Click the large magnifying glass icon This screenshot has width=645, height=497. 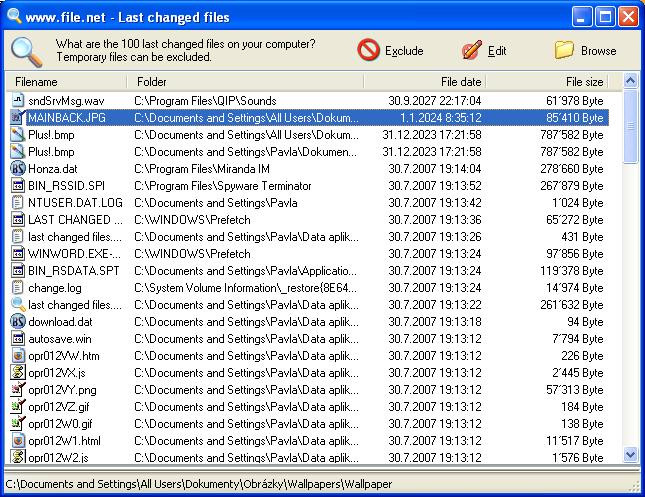[x=26, y=51]
